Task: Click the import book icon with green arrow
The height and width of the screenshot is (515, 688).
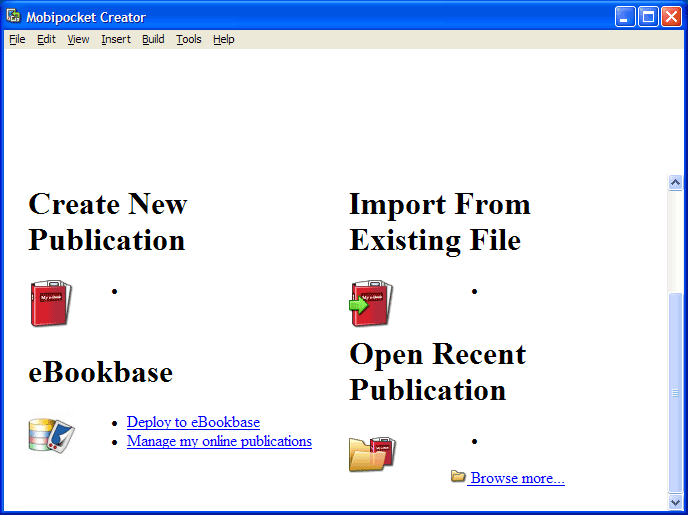Action: click(371, 303)
